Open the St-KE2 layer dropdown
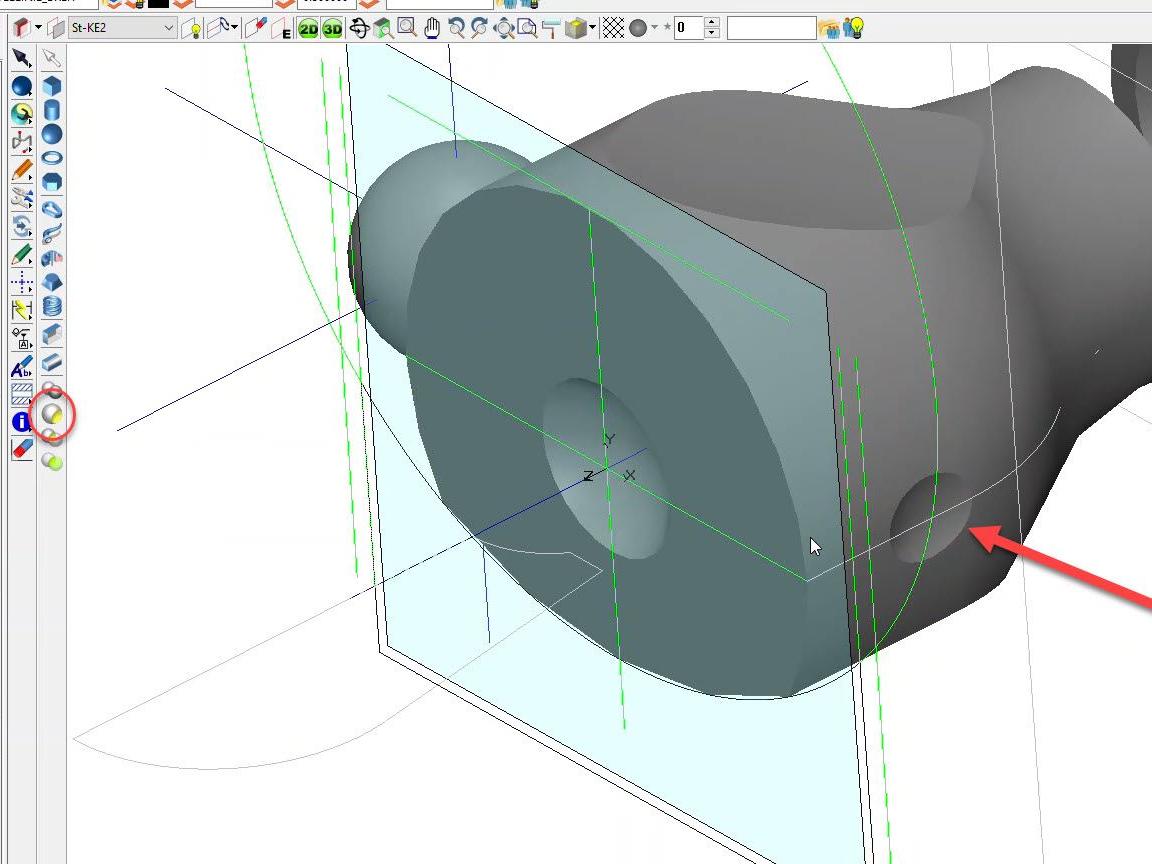The width and height of the screenshot is (1152, 864). [x=168, y=28]
